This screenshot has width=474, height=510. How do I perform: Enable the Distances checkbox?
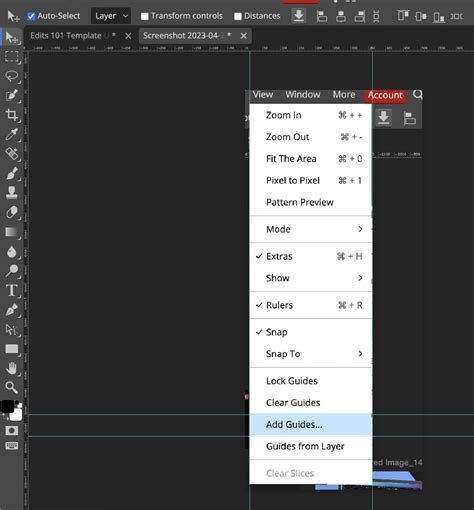pyautogui.click(x=238, y=16)
